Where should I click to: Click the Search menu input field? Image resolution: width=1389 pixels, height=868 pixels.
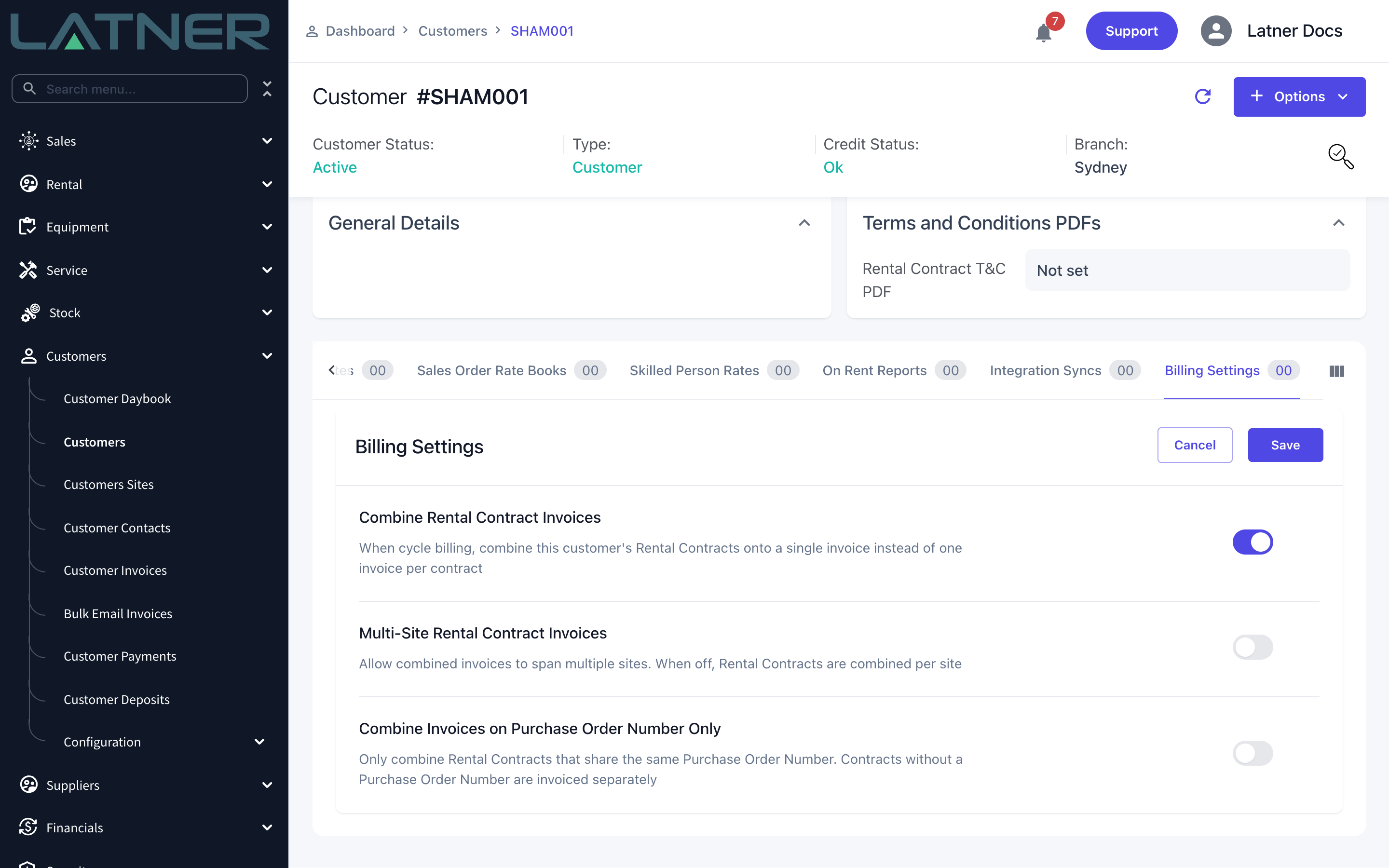130,89
